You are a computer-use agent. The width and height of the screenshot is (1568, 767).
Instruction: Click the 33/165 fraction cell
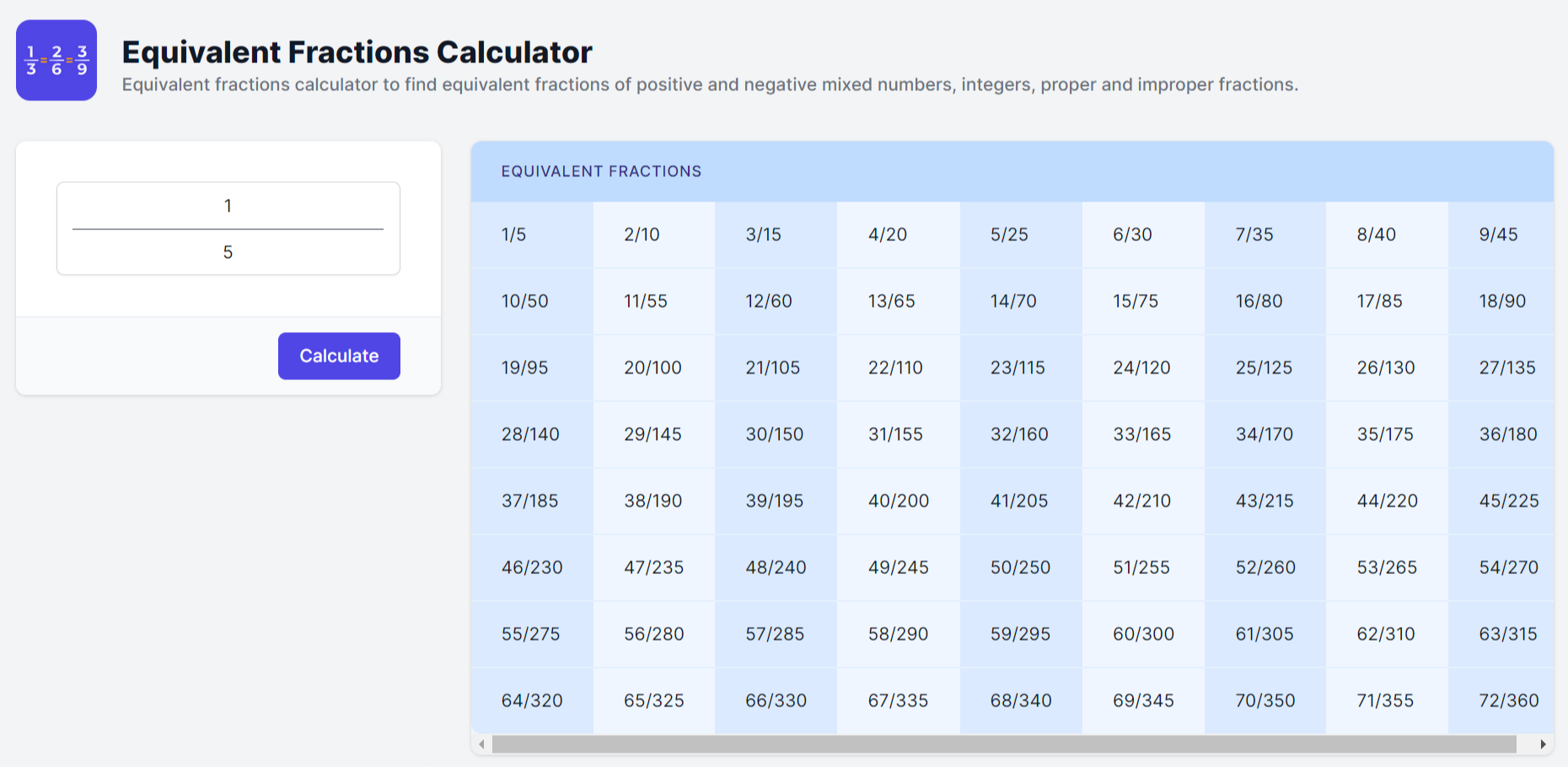[1142, 434]
